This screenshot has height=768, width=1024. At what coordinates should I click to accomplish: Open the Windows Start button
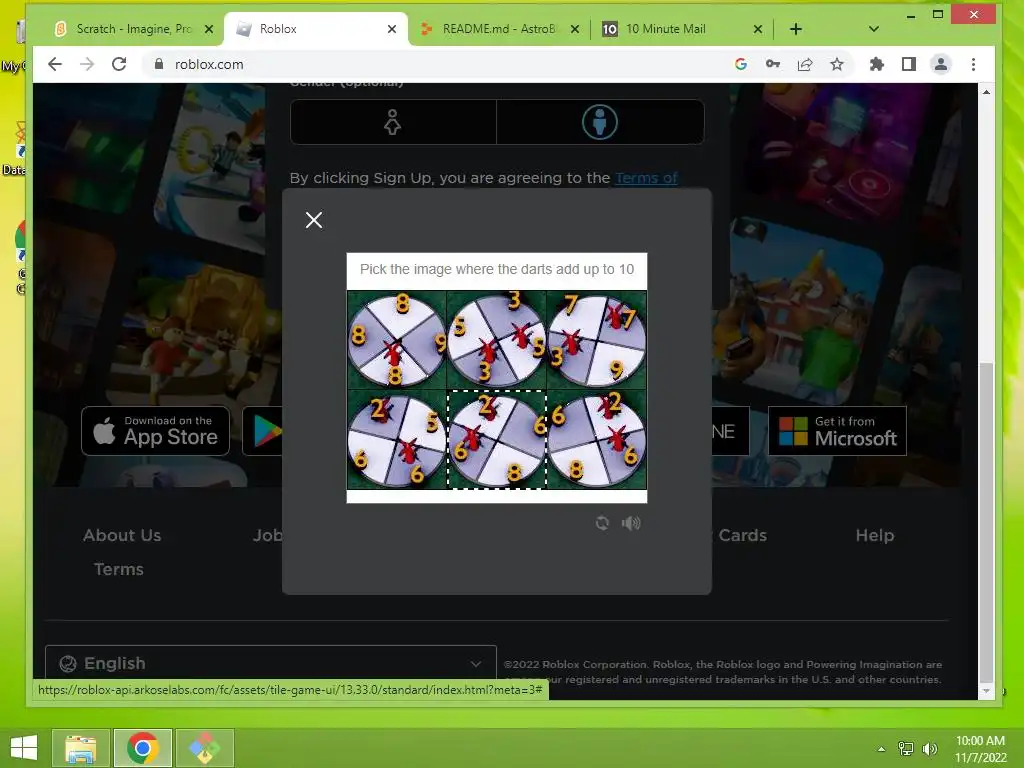(x=24, y=748)
